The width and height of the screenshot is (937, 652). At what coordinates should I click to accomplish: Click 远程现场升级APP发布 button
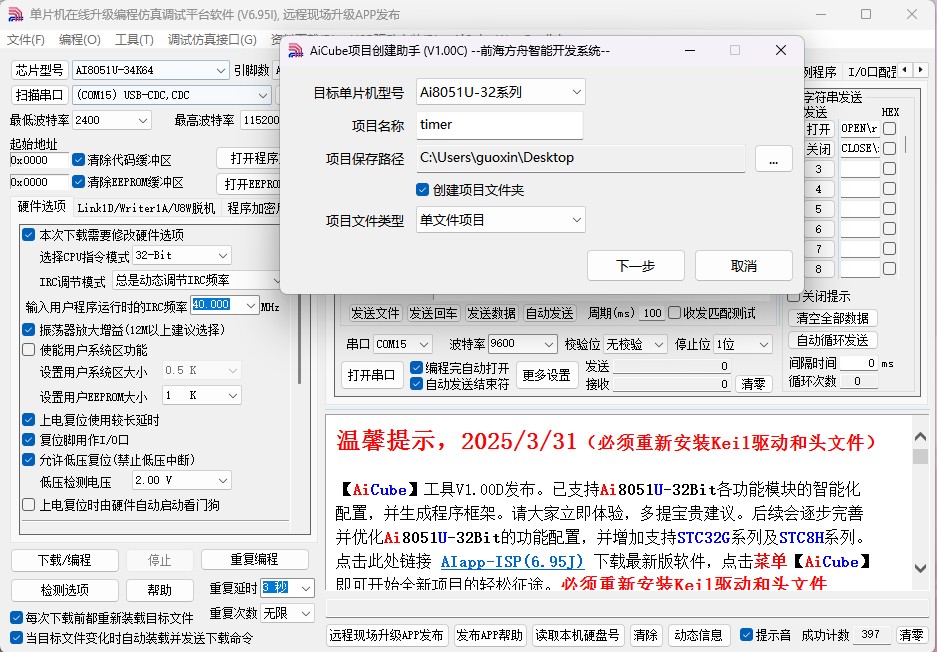(x=387, y=635)
